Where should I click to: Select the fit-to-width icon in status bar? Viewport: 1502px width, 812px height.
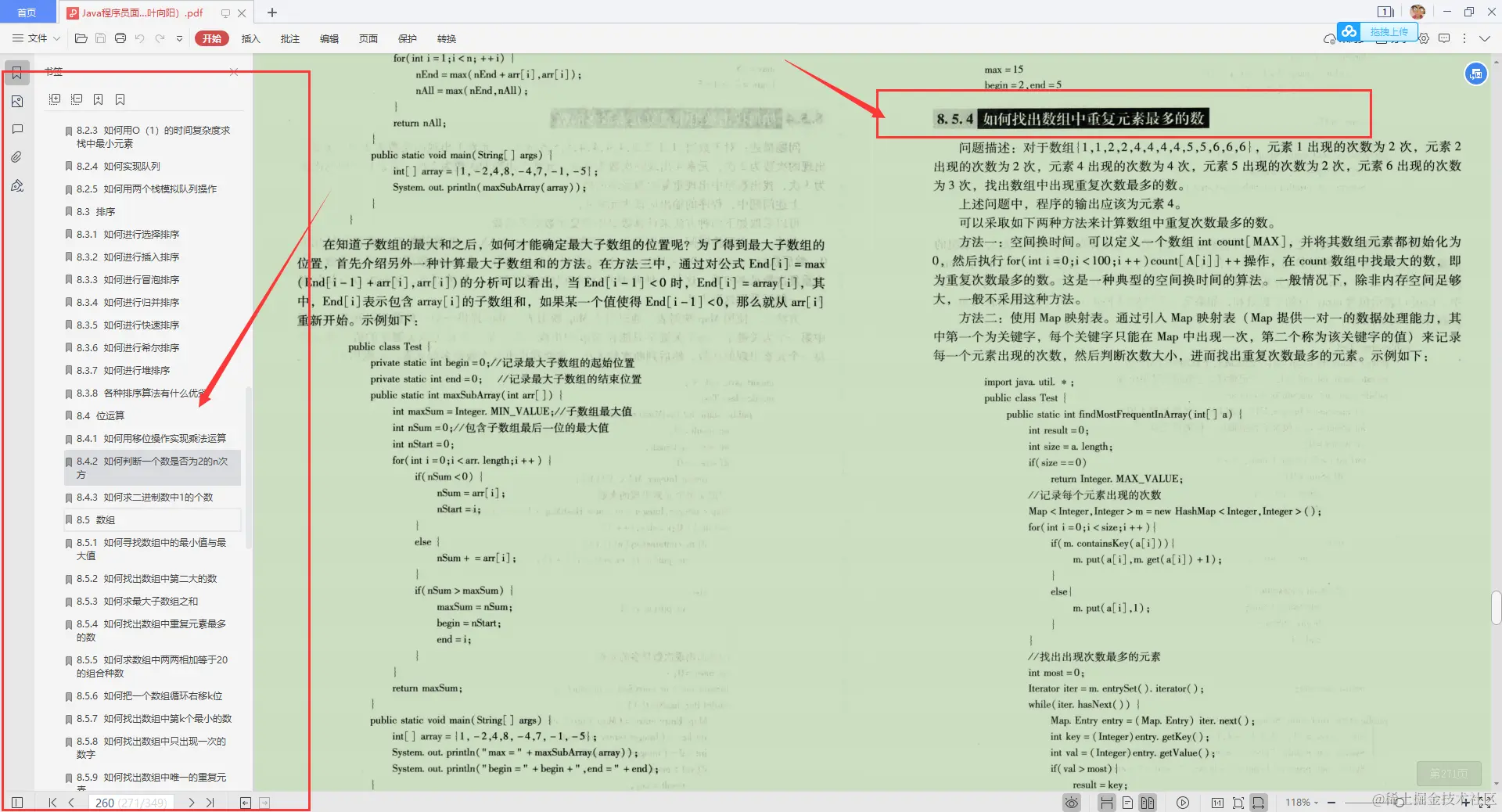click(x=1258, y=803)
